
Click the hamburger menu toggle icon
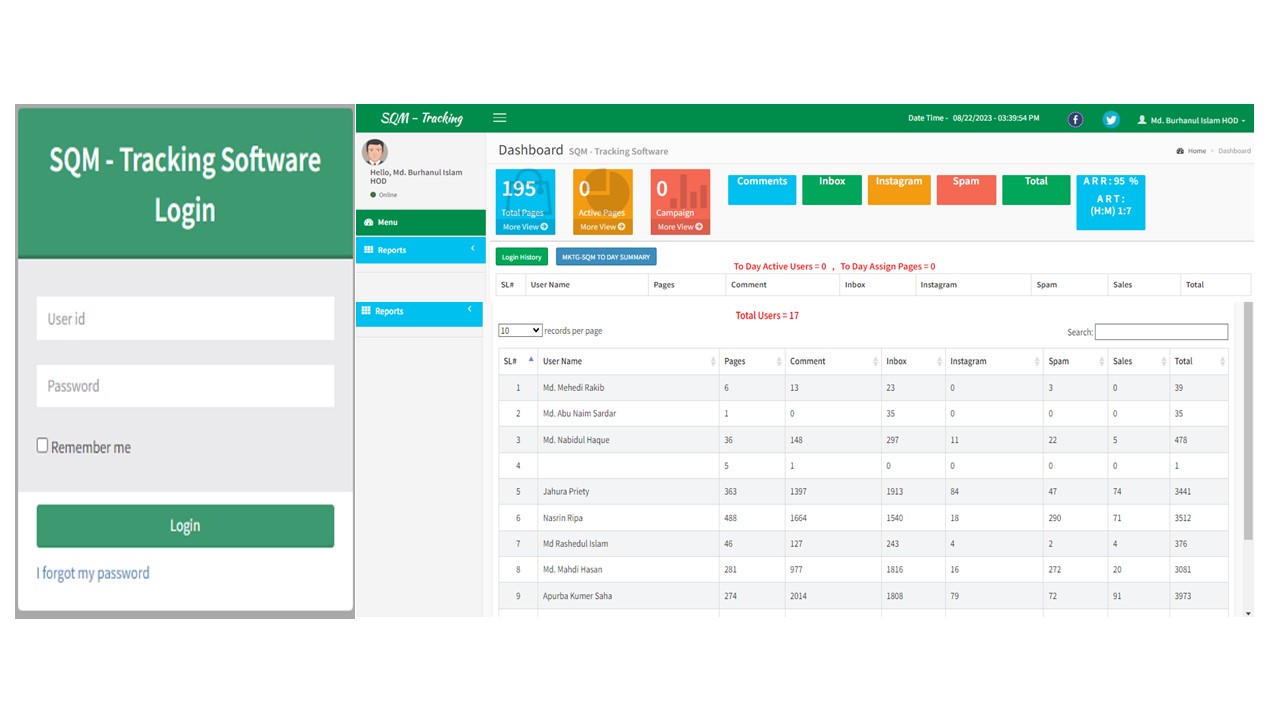[500, 118]
